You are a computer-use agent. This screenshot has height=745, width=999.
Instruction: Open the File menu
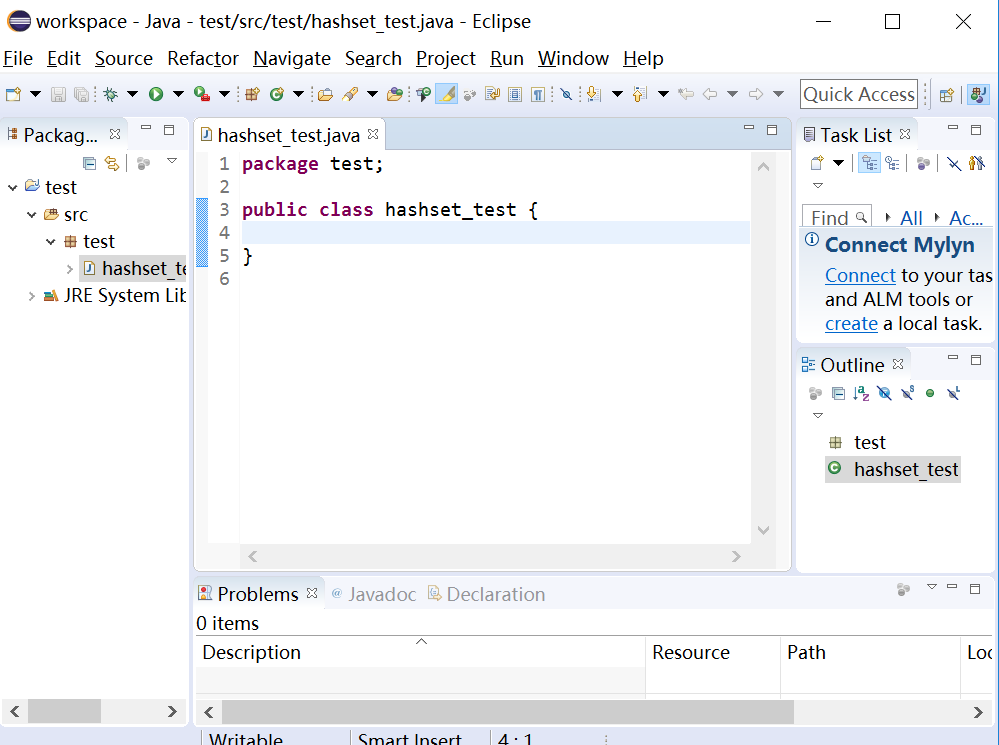tap(18, 59)
